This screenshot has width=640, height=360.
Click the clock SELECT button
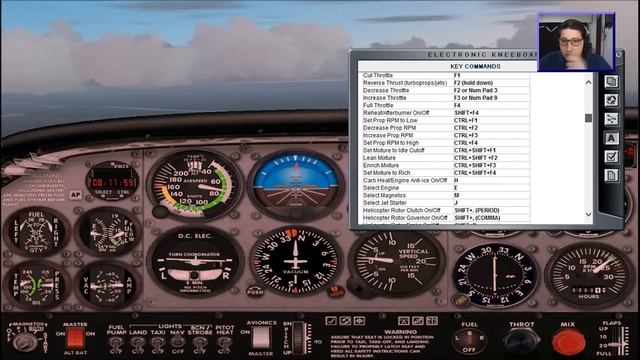pos(103,192)
